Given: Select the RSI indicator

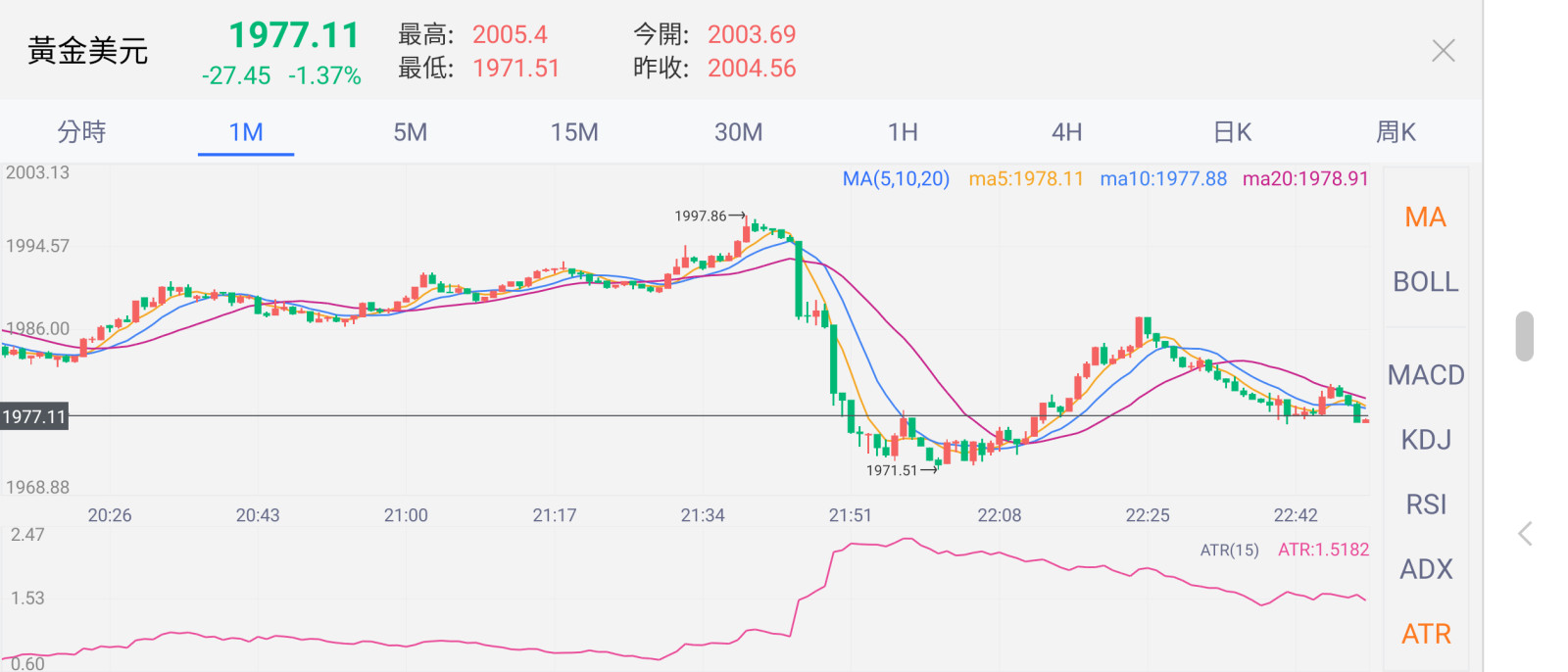Looking at the screenshot, I should (1425, 504).
